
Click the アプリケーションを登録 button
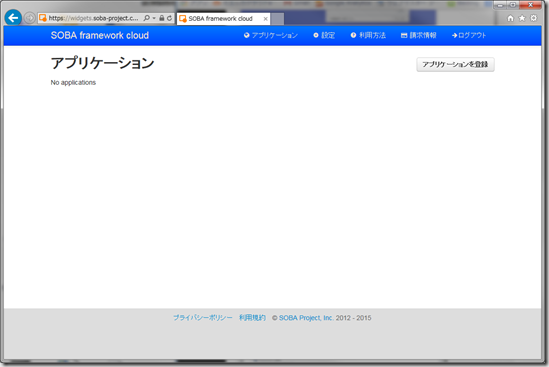455,64
